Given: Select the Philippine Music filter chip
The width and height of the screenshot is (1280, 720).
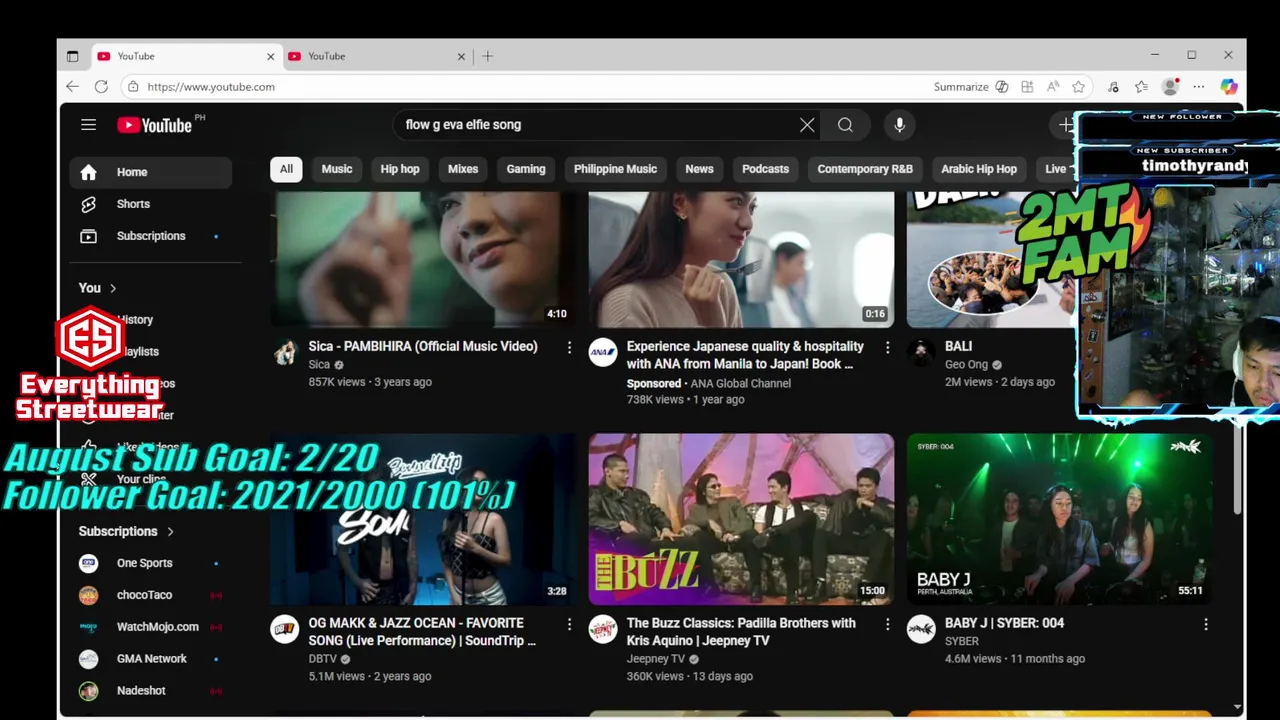Looking at the screenshot, I should click(x=615, y=169).
